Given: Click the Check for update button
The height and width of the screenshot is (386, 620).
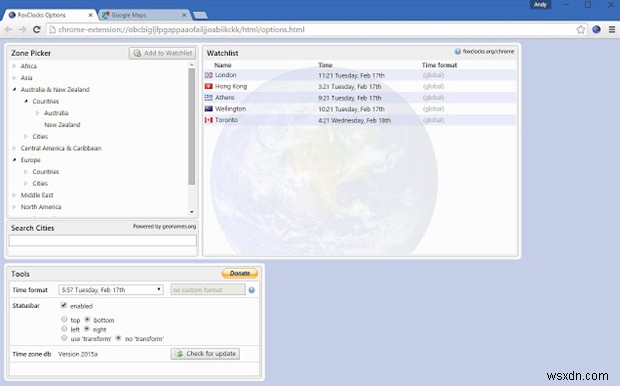Looking at the screenshot, I should point(205,354).
